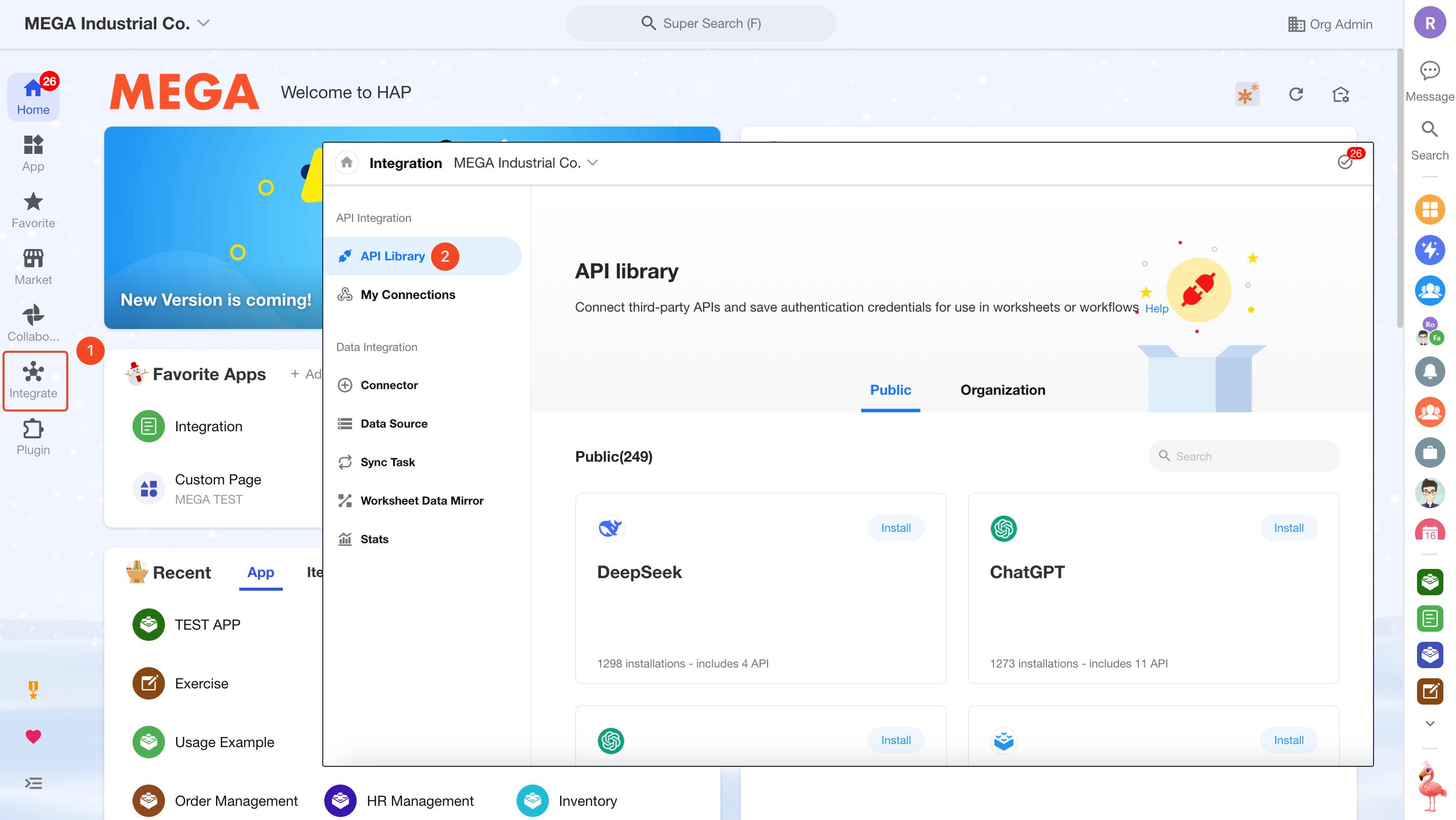
Task: Click the Super Search bar
Action: point(701,23)
